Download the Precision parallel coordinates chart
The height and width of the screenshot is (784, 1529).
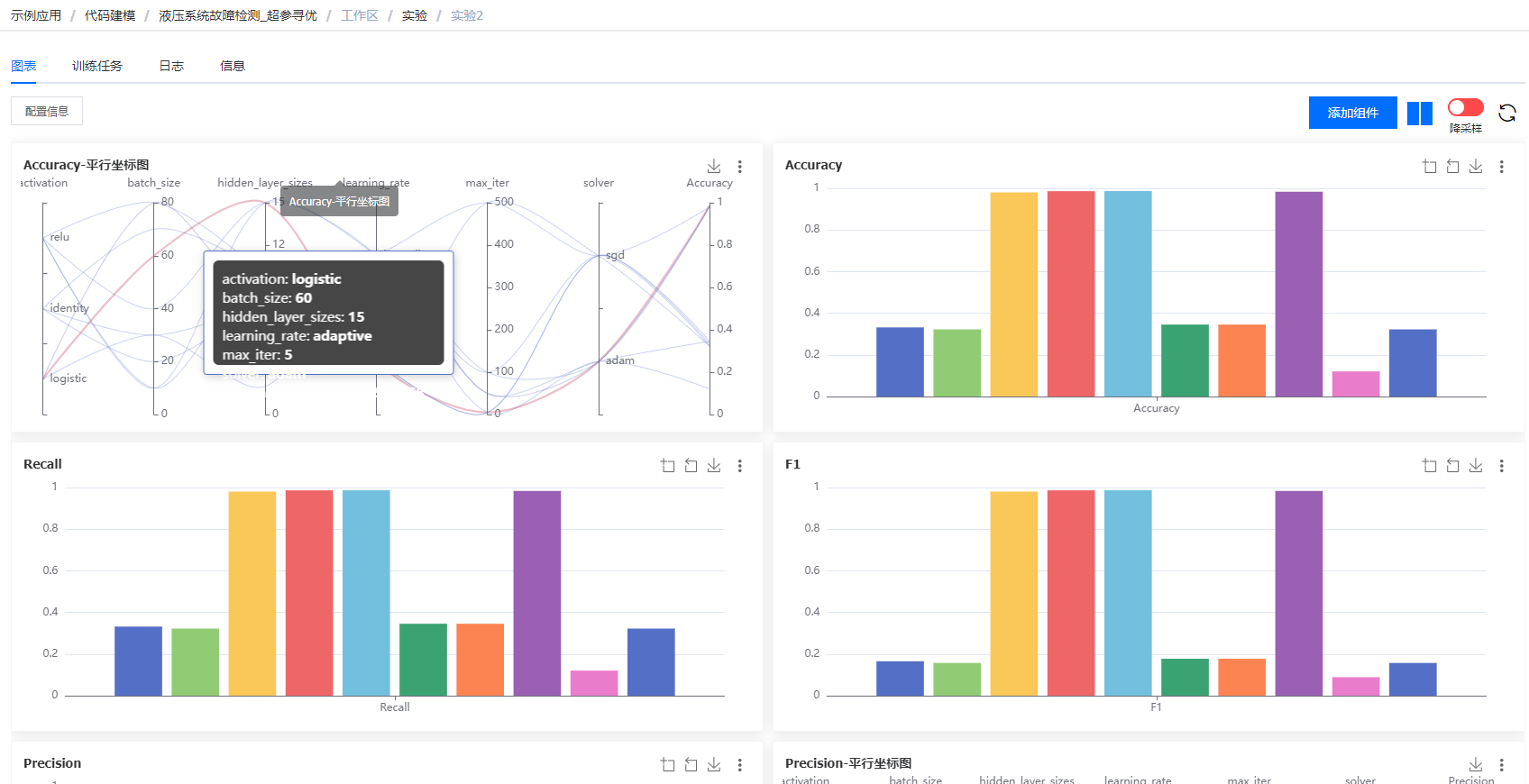point(1476,764)
